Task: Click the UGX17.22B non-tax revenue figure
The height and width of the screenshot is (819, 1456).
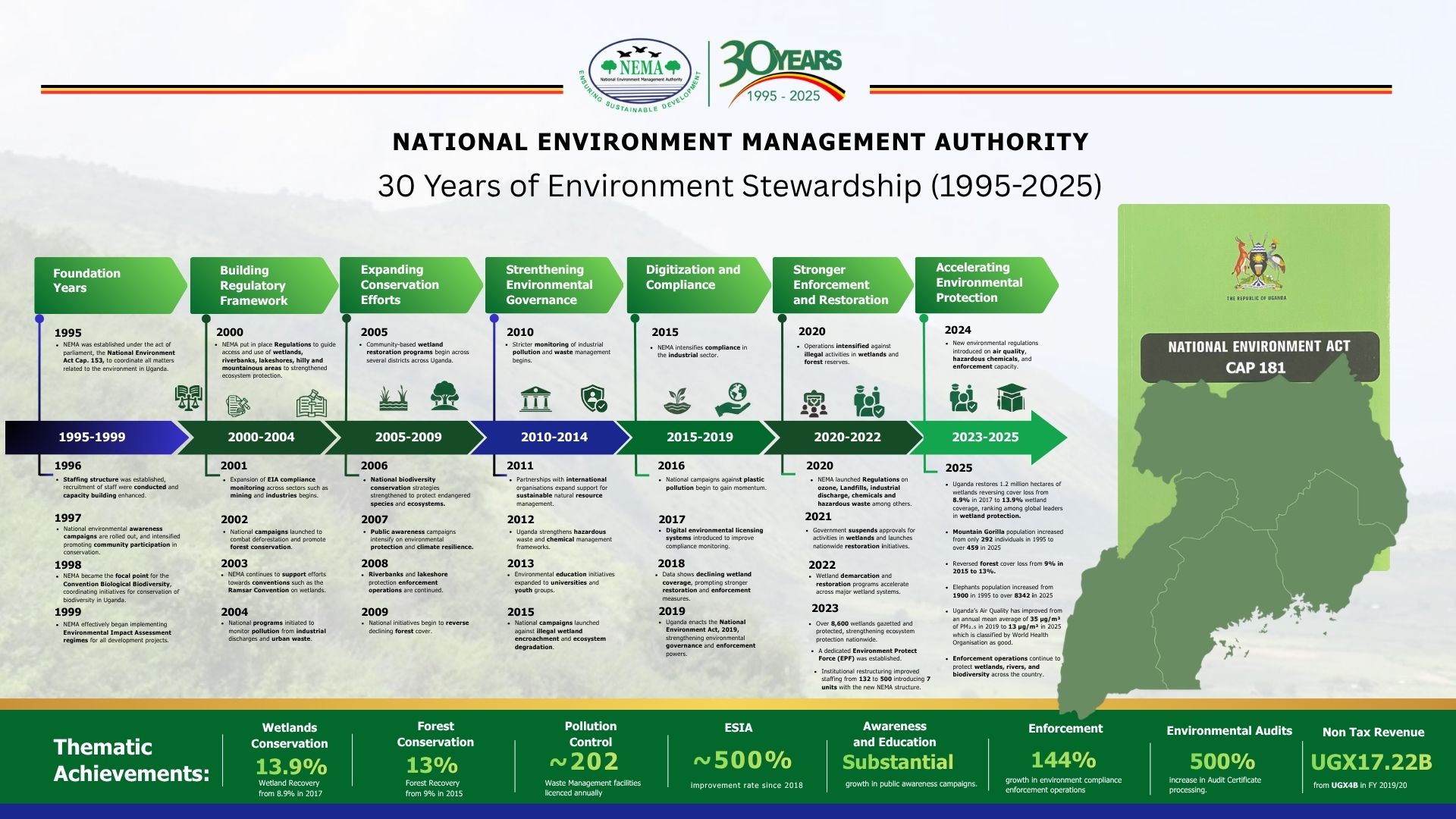Action: (1371, 762)
